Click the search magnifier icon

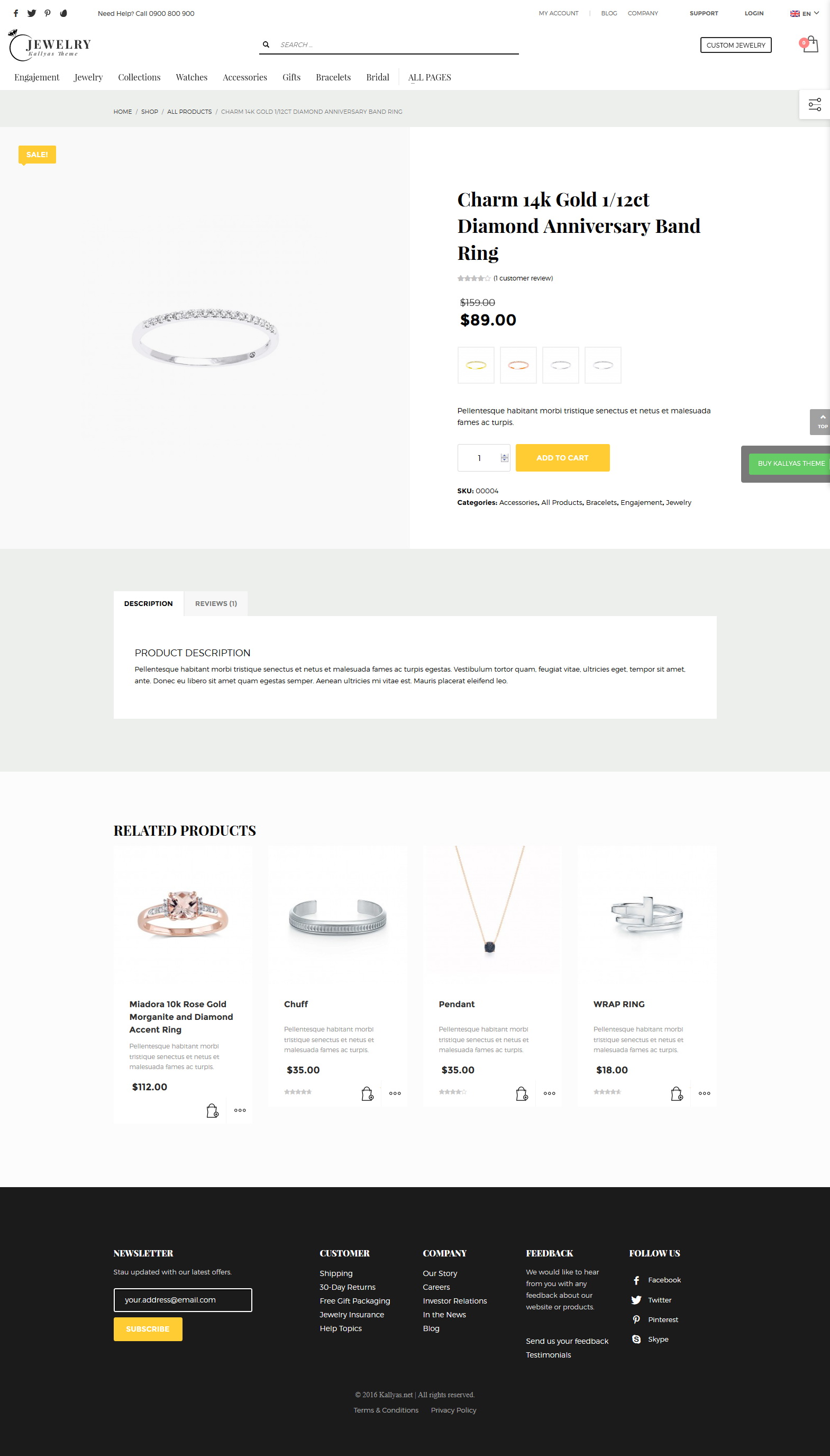(266, 44)
